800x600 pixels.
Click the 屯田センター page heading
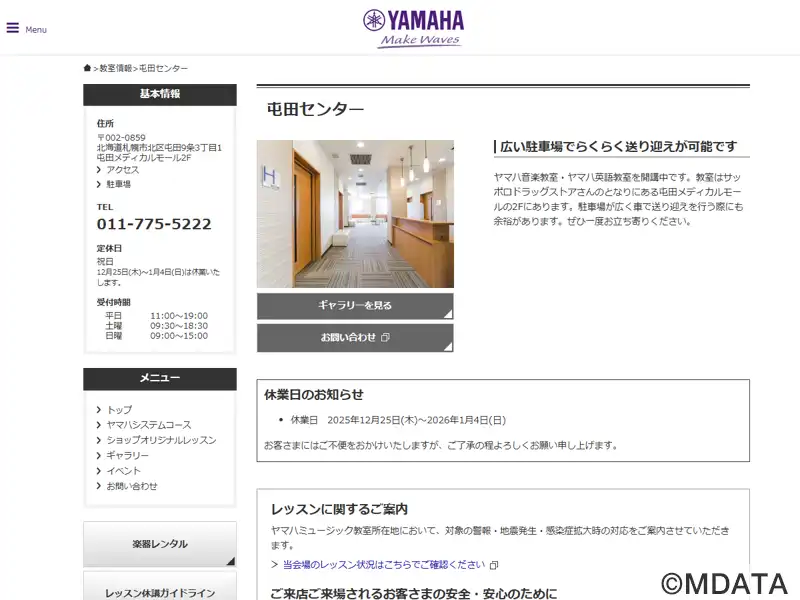pyautogui.click(x=315, y=109)
